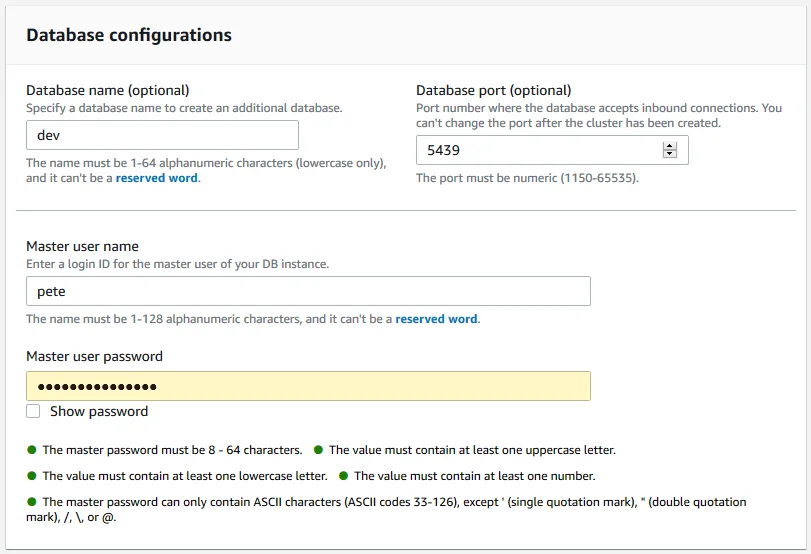Click green dot beside uppercase letter rule
The width and height of the screenshot is (811, 554).
click(318, 450)
